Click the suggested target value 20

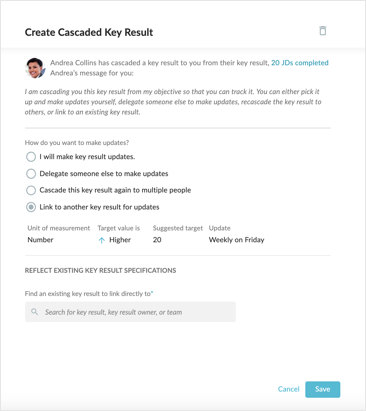tap(157, 240)
